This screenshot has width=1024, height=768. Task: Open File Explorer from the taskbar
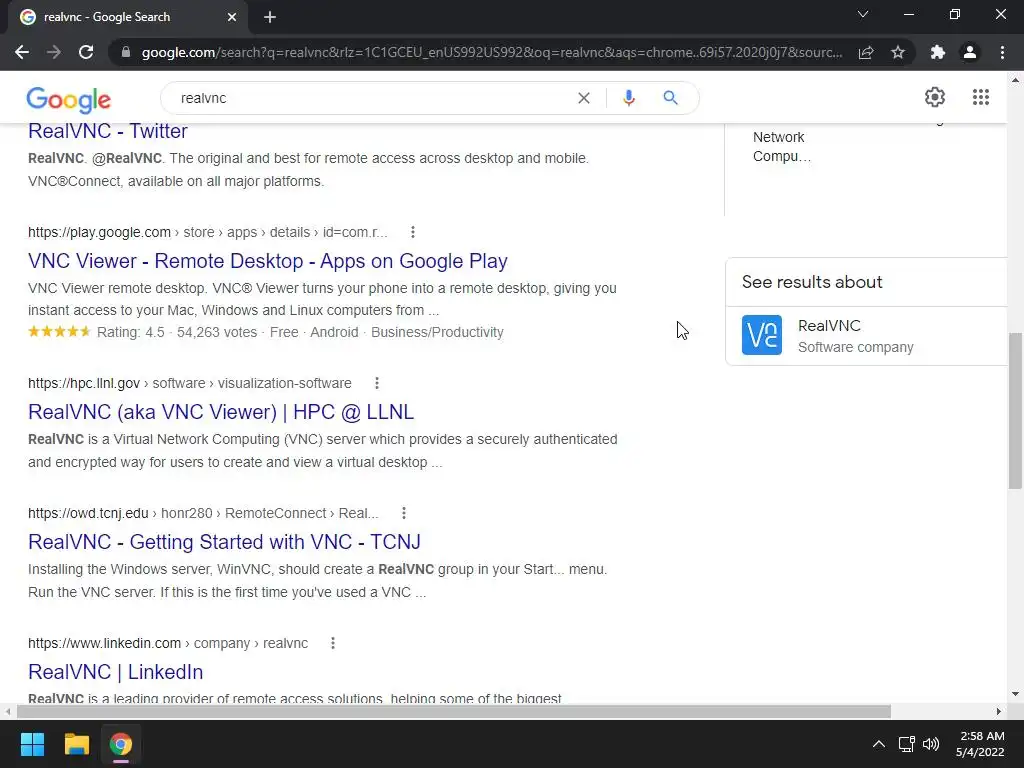76,744
